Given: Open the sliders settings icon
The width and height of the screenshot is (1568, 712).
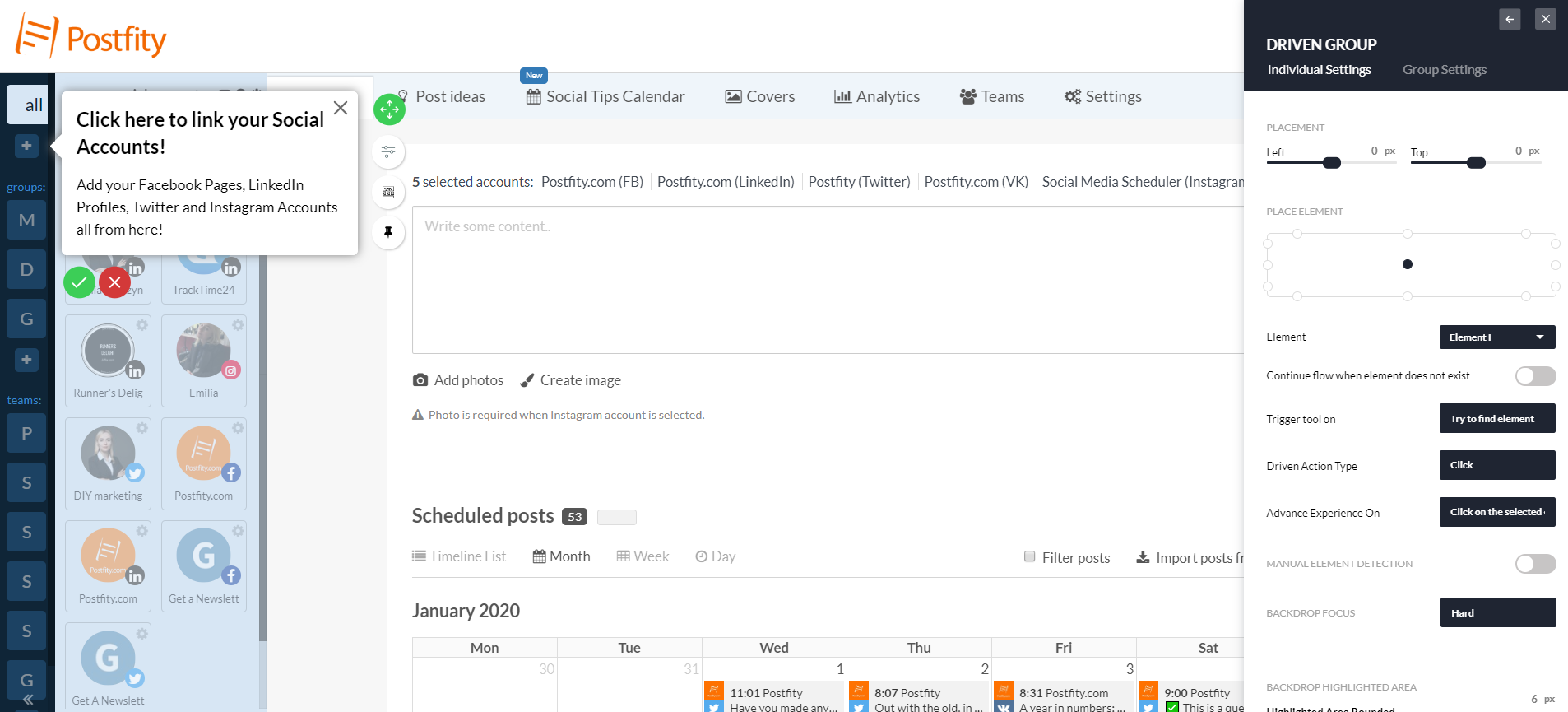Looking at the screenshot, I should tap(388, 151).
